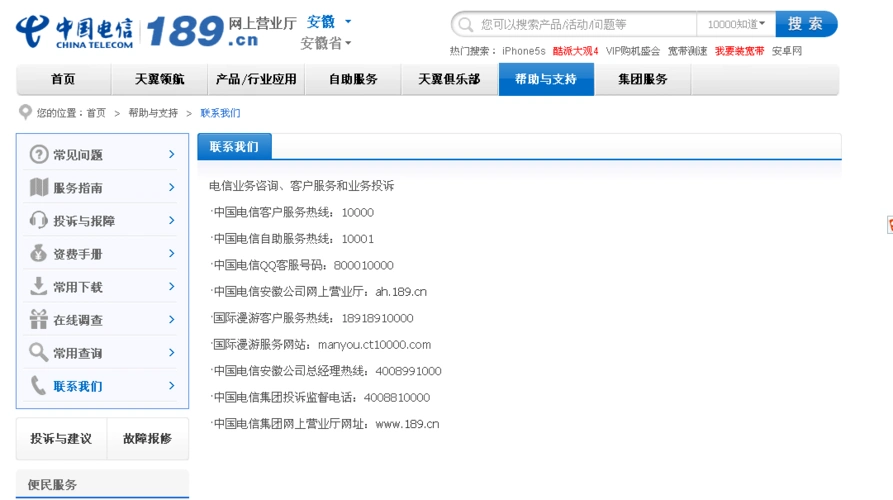
Task: Click hot search link iPhone5s
Action: click(x=523, y=51)
